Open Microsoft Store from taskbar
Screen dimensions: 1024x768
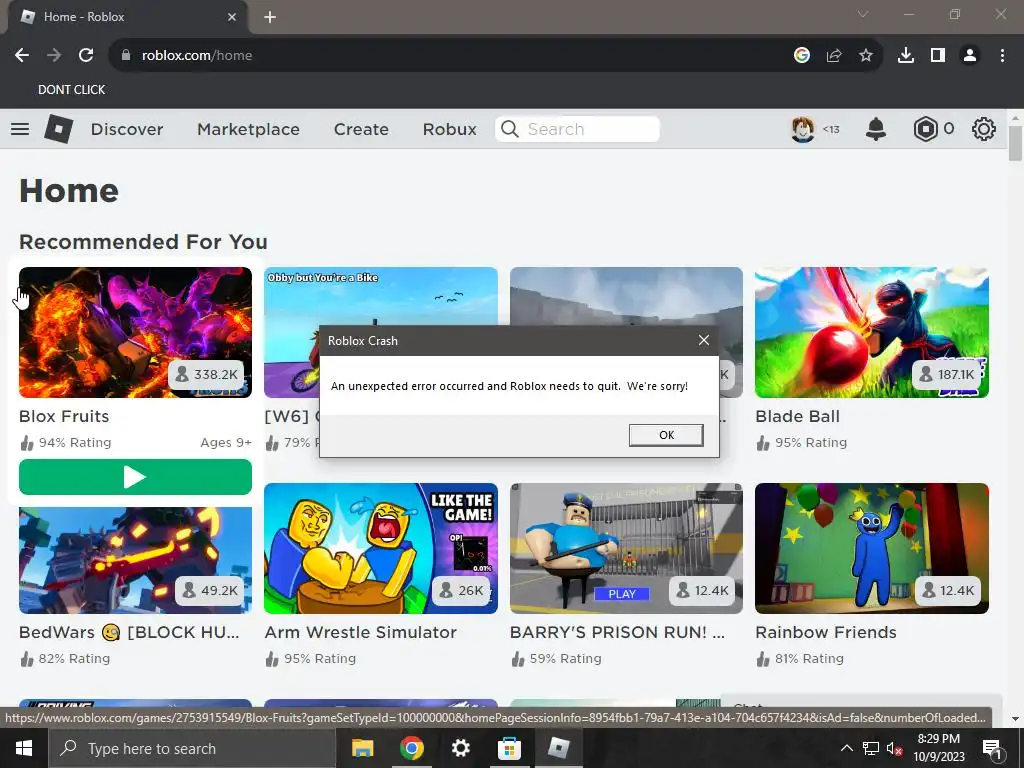(509, 748)
